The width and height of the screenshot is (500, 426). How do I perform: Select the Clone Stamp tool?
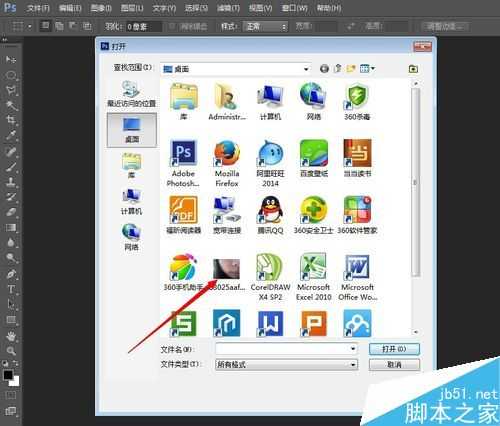click(11, 182)
